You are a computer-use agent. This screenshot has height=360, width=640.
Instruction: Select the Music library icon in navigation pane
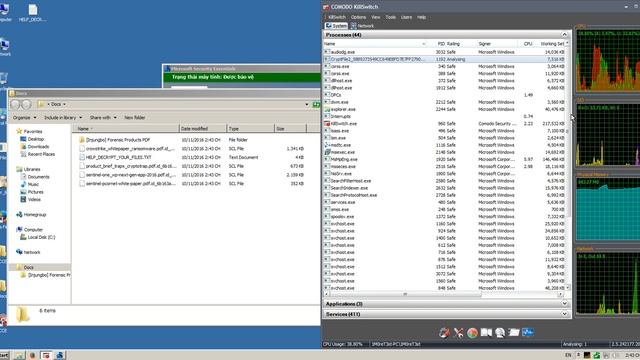point(23,184)
